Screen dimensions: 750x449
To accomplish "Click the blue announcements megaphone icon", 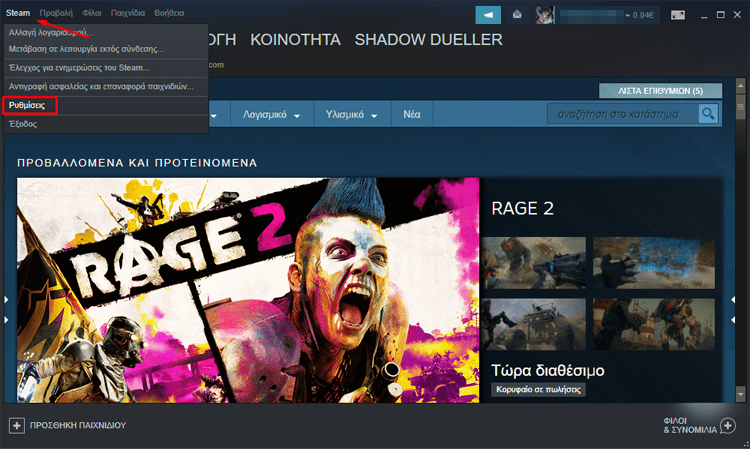I will click(x=488, y=15).
